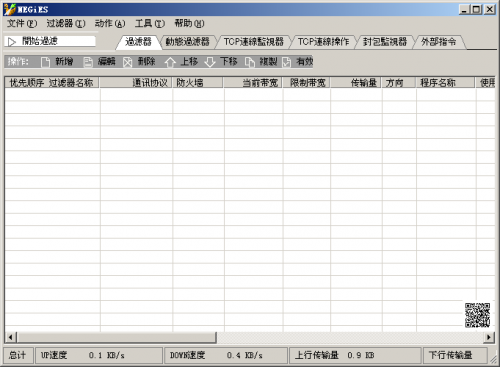Image resolution: width=500 pixels, height=367 pixels.
Task: Maximize the NEGiES window
Action: click(x=476, y=9)
